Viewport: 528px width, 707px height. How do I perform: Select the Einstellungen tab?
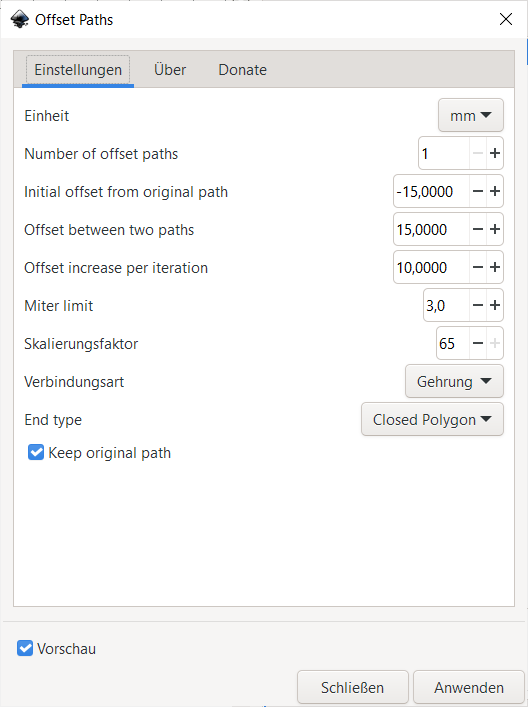click(78, 70)
